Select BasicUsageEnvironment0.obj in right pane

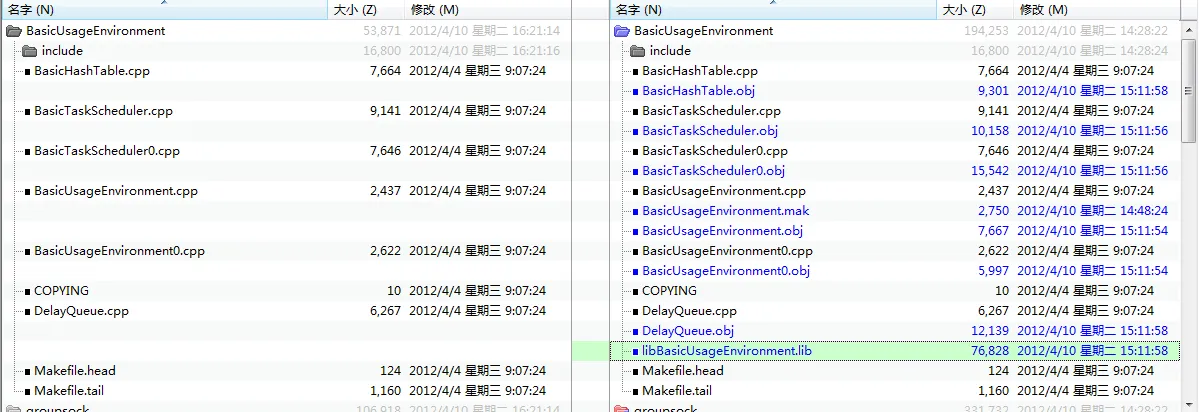[726, 271]
